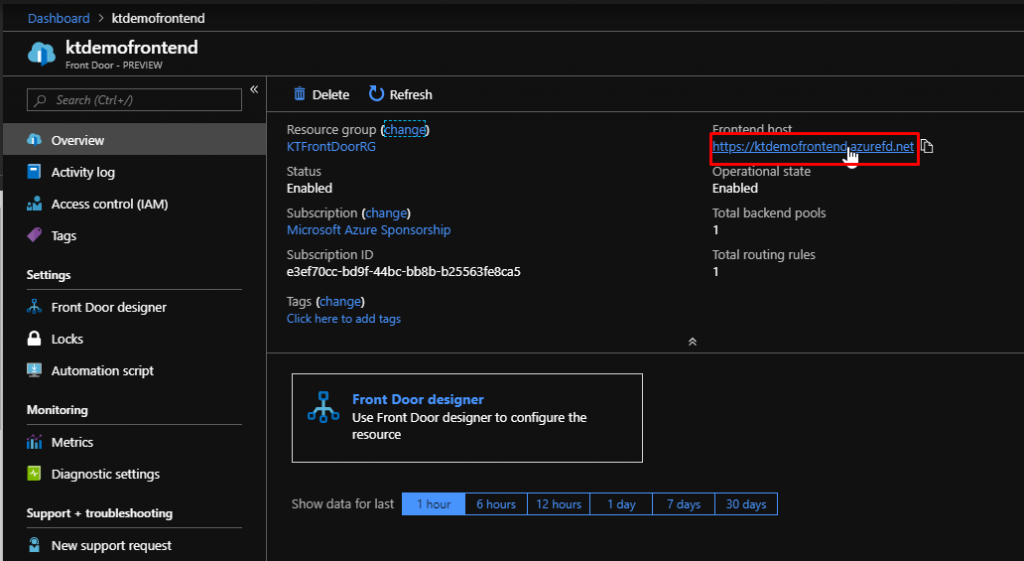Change the subscription

[386, 213]
